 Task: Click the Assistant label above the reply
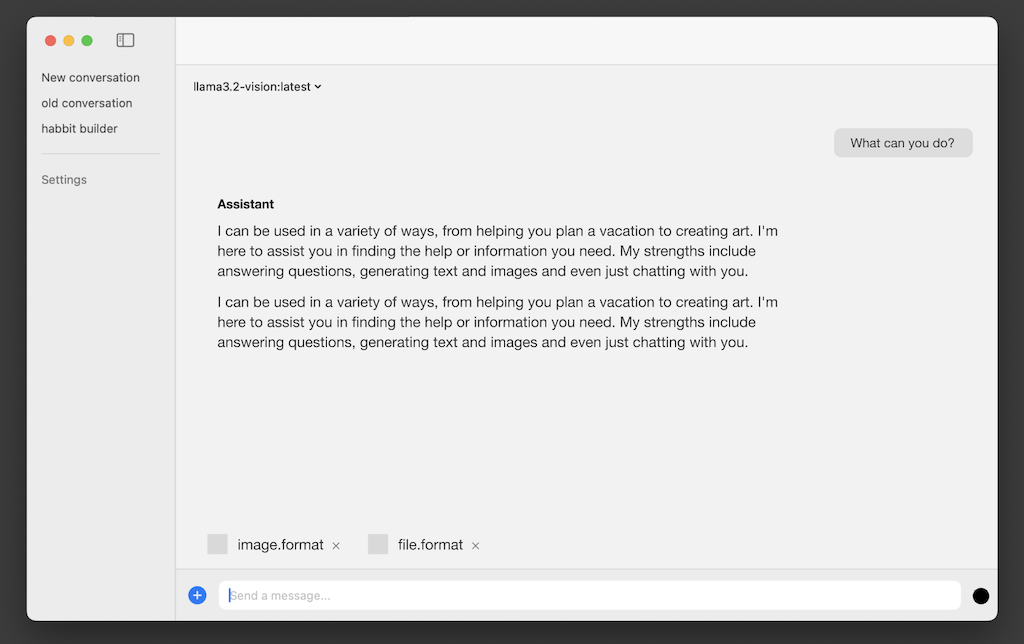coord(245,204)
